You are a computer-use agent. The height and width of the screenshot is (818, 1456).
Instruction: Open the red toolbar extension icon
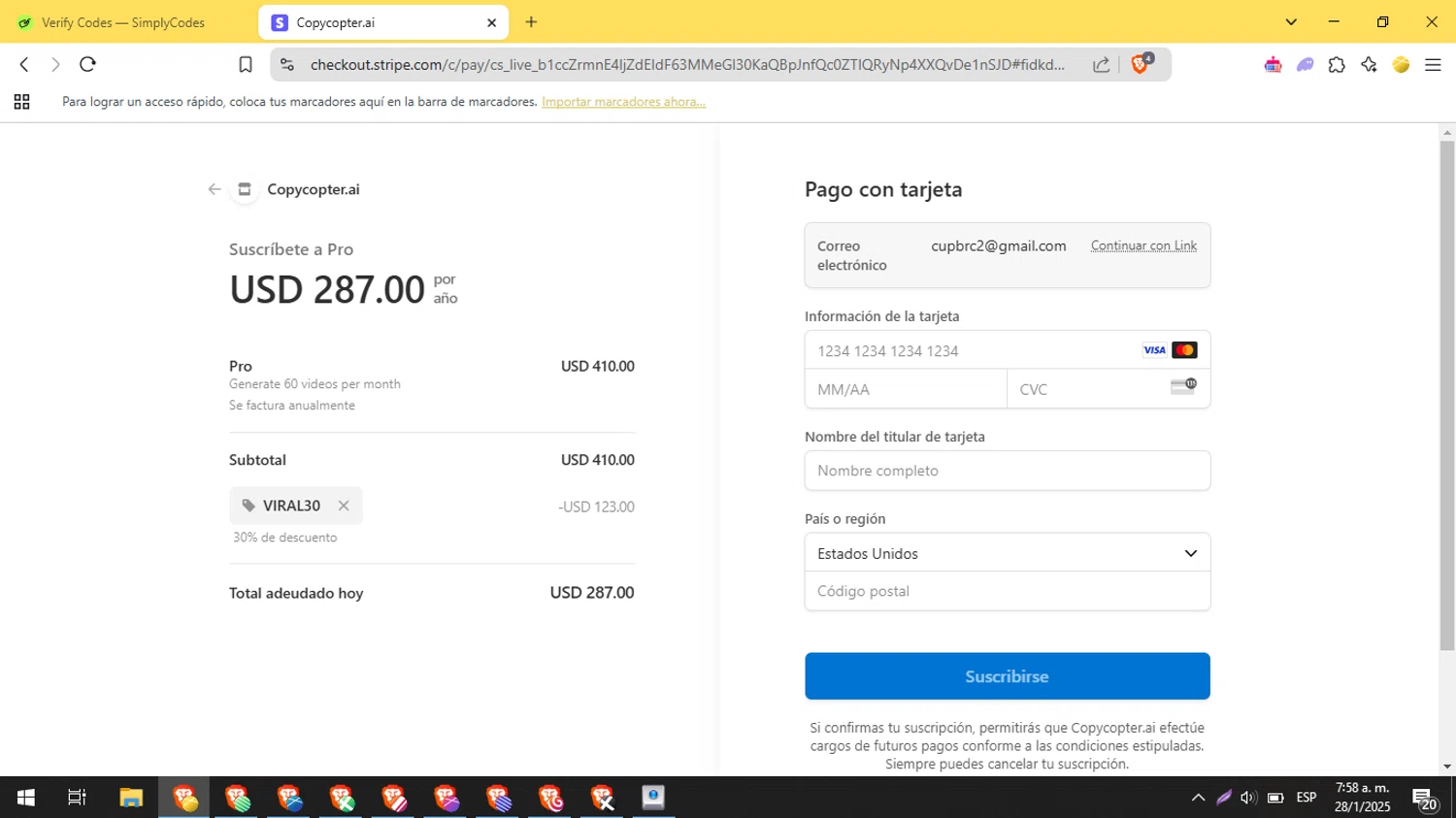(1273, 65)
